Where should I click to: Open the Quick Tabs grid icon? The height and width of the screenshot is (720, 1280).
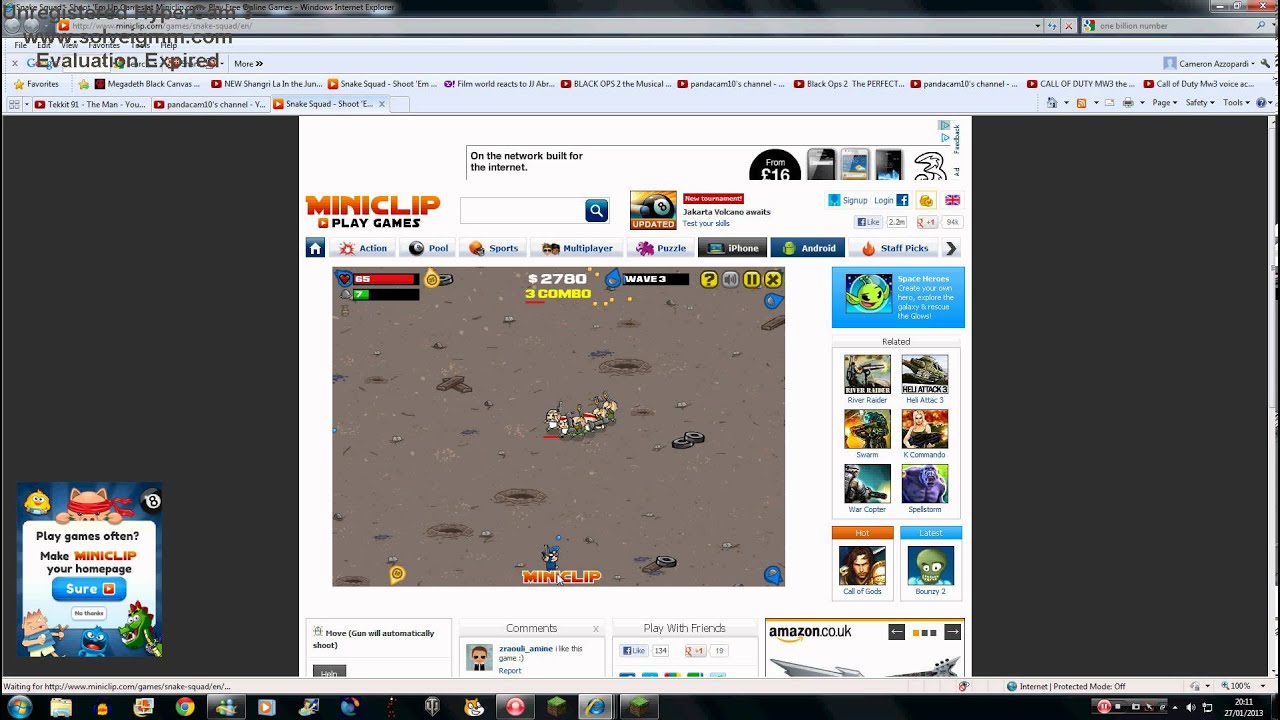click(x=15, y=104)
